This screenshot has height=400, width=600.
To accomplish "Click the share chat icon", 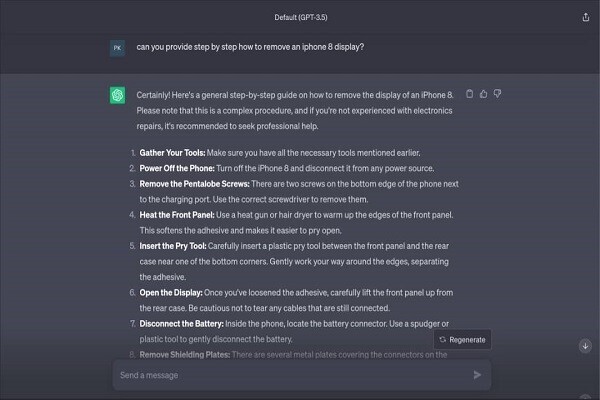I will pyautogui.click(x=585, y=17).
